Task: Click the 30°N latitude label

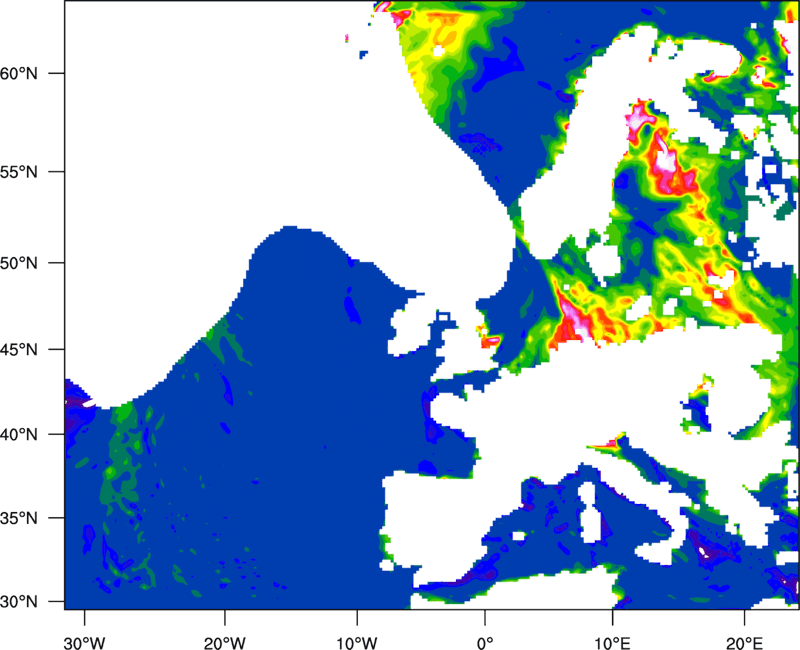Action: (19, 602)
